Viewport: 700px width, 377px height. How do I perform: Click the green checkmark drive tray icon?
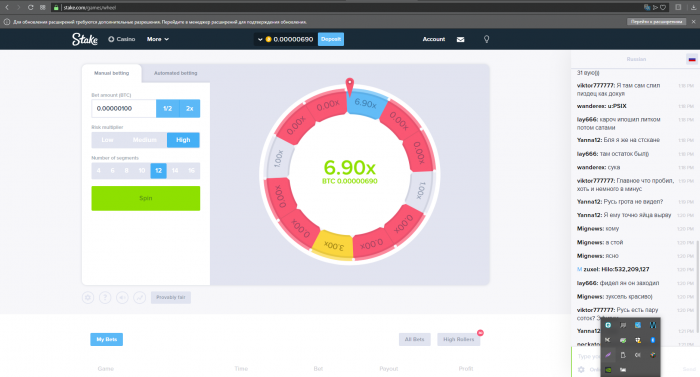(623, 340)
